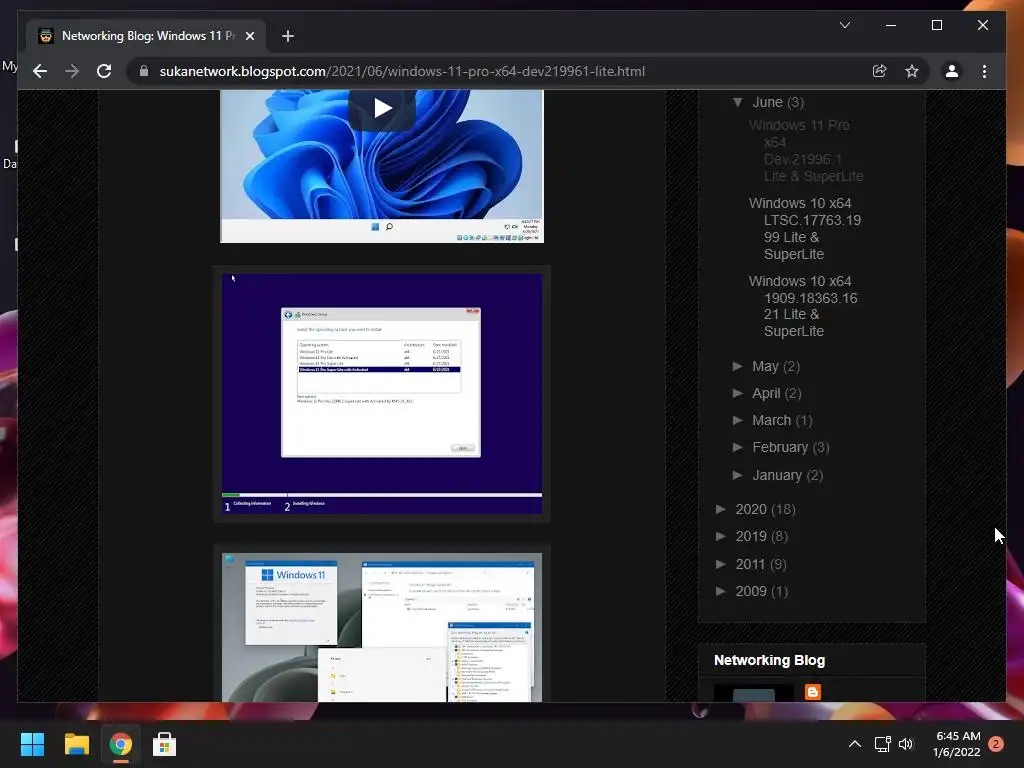Reload the current page
Viewport: 1024px width, 768px height.
104,71
